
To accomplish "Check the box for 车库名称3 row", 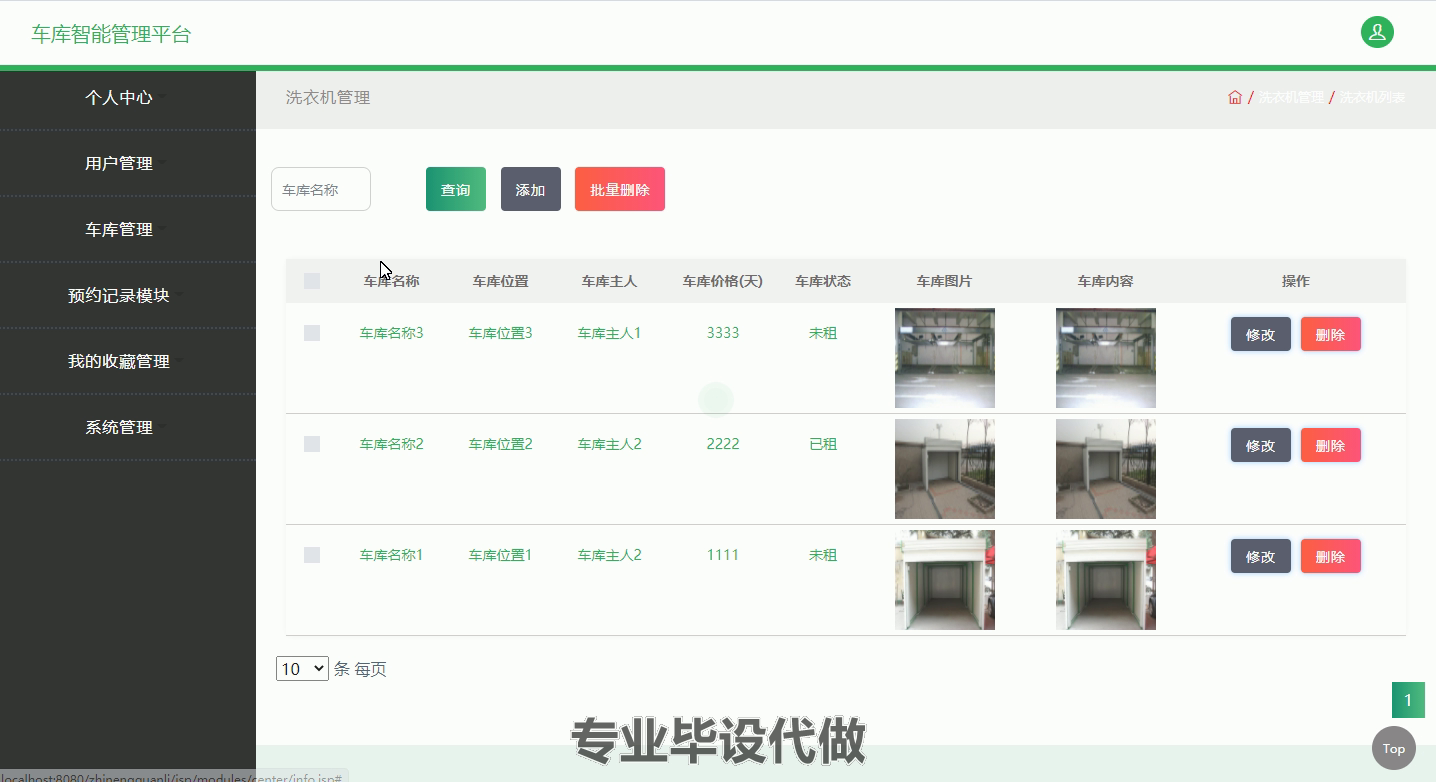I will [x=312, y=333].
